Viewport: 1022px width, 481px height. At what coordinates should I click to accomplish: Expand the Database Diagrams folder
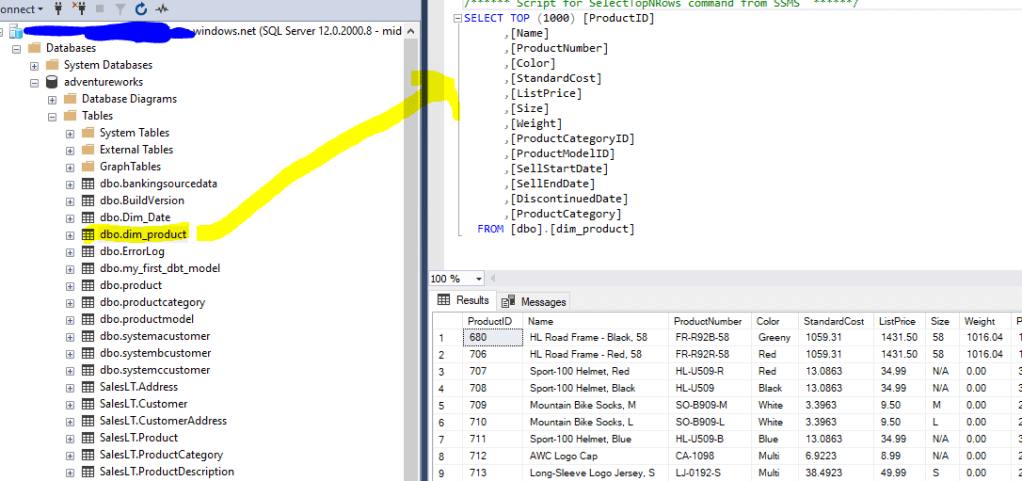[x=52, y=99]
